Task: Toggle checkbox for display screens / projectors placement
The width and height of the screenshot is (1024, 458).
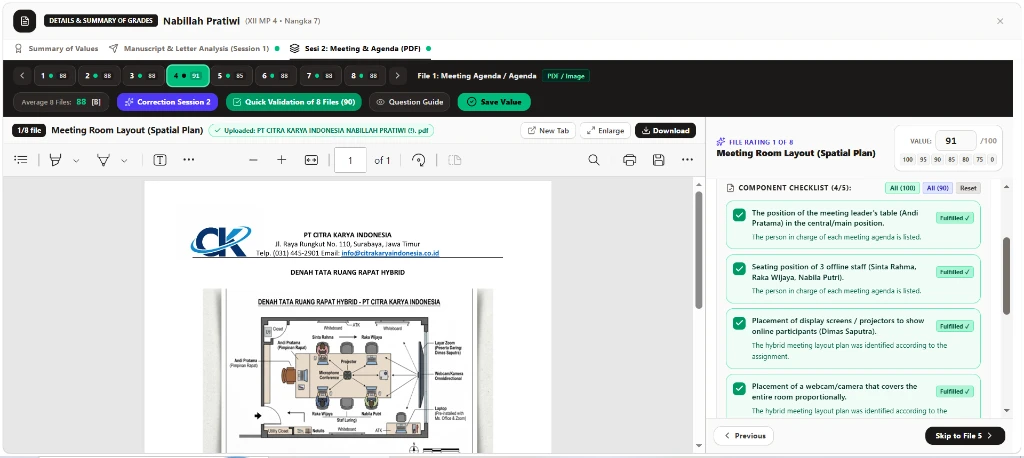Action: (739, 323)
